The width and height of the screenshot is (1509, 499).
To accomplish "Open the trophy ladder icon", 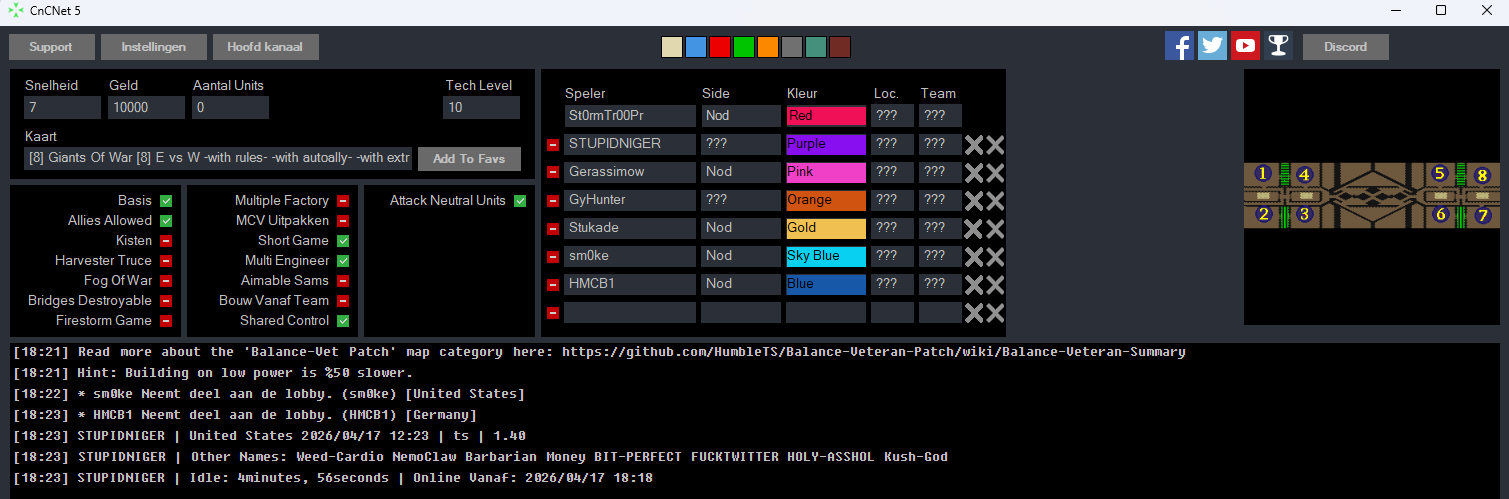I will pyautogui.click(x=1278, y=46).
